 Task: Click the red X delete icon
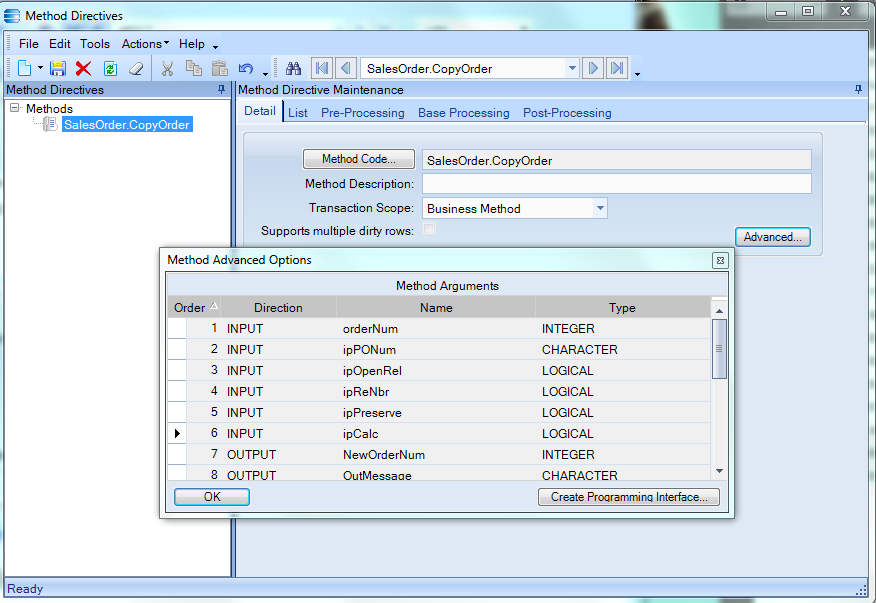click(84, 68)
